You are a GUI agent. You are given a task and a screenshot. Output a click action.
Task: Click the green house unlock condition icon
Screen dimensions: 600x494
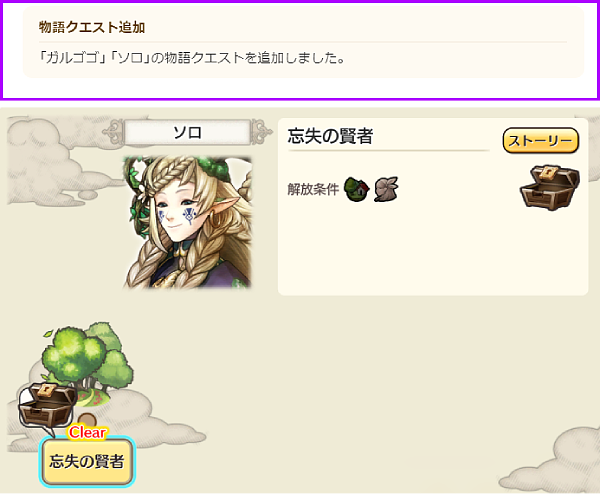356,189
